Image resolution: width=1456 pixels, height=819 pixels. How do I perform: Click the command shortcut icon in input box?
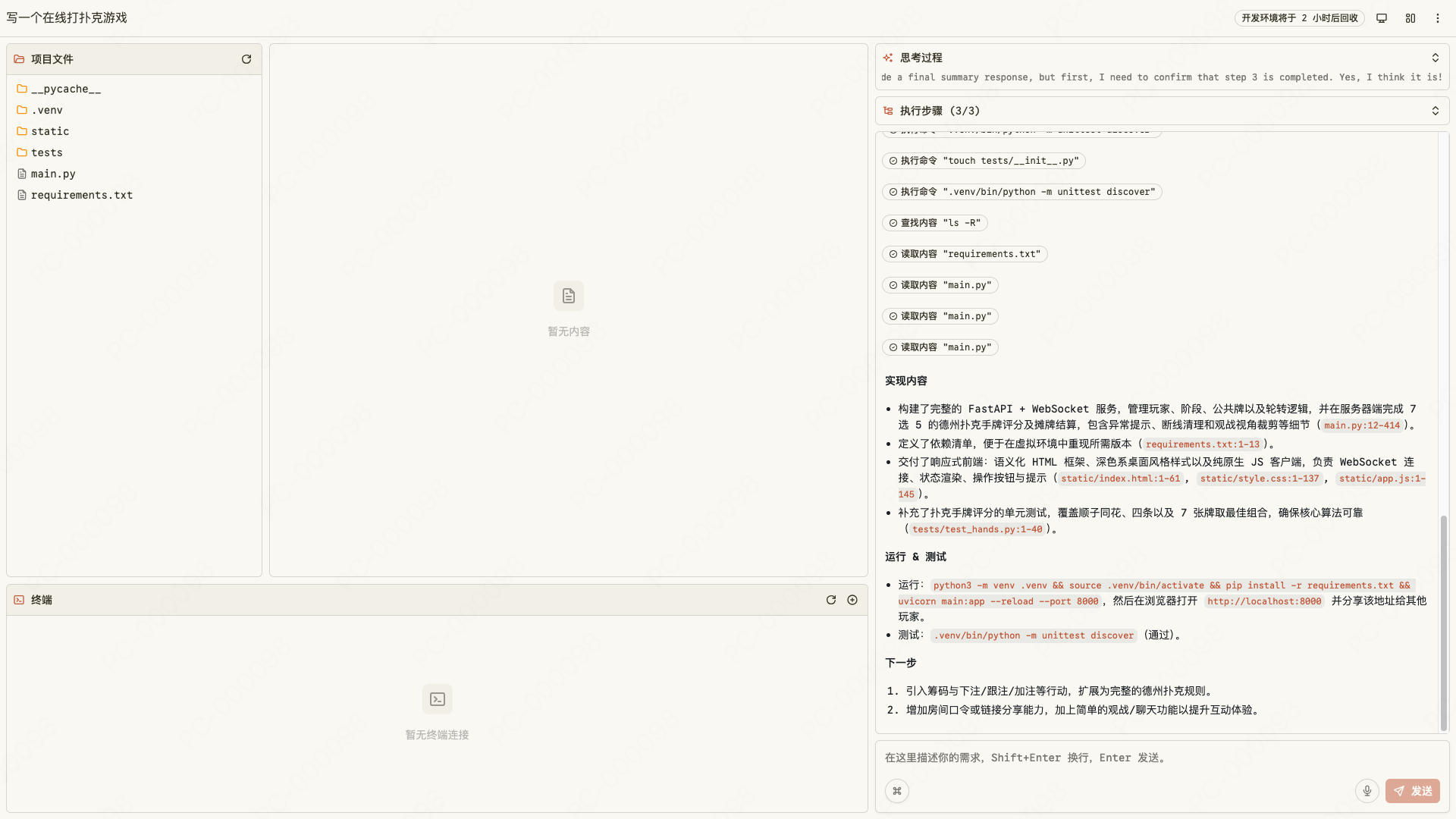[x=897, y=791]
